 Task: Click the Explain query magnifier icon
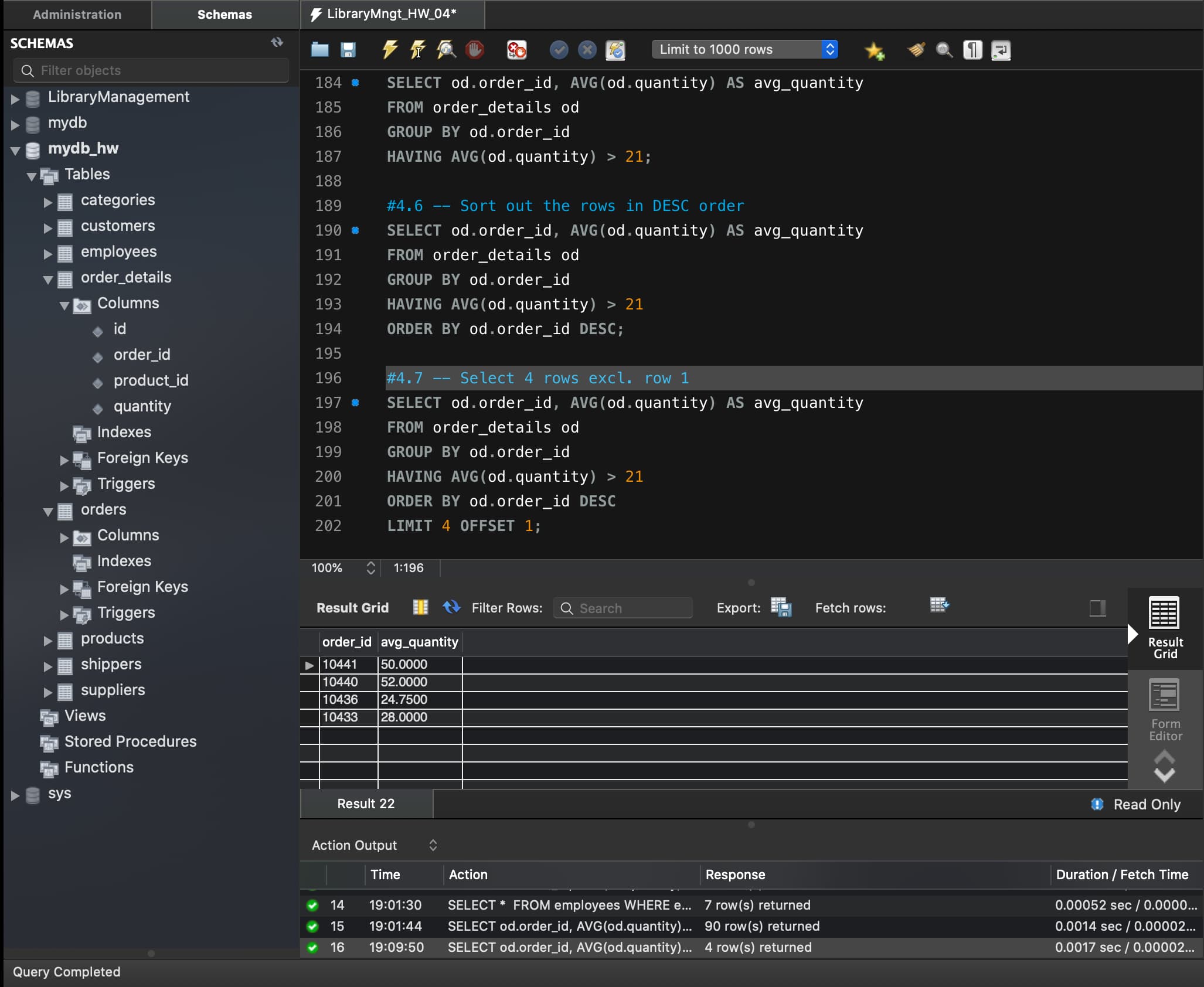click(x=446, y=50)
